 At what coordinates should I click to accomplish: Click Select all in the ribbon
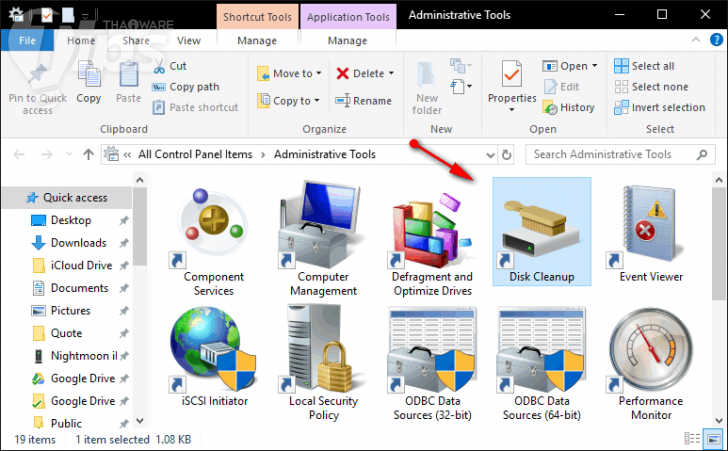coord(644,66)
